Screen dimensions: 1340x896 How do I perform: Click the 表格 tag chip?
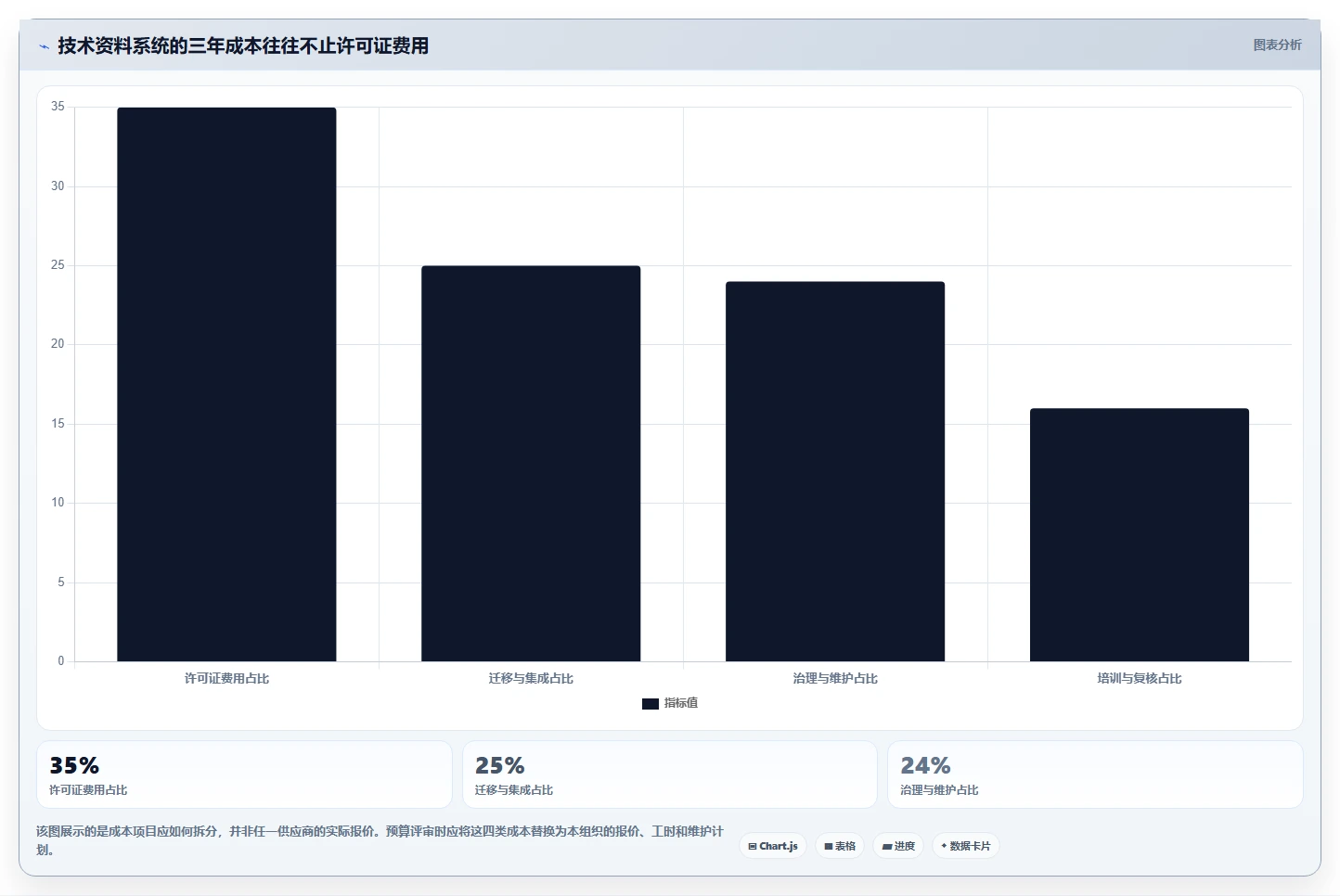coord(840,846)
